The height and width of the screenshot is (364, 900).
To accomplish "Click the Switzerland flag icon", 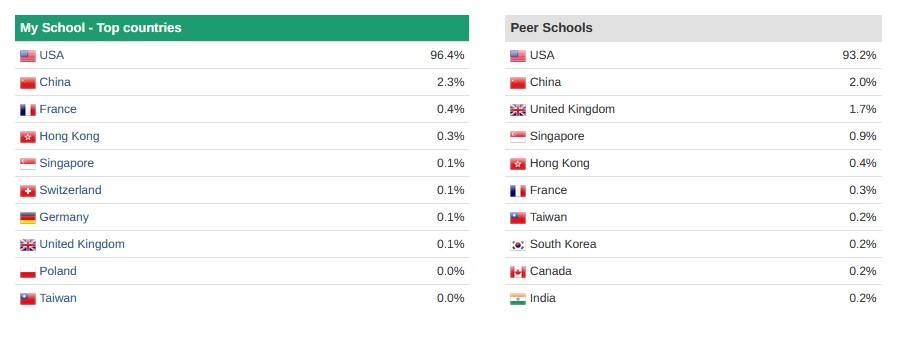I will click(x=28, y=191).
